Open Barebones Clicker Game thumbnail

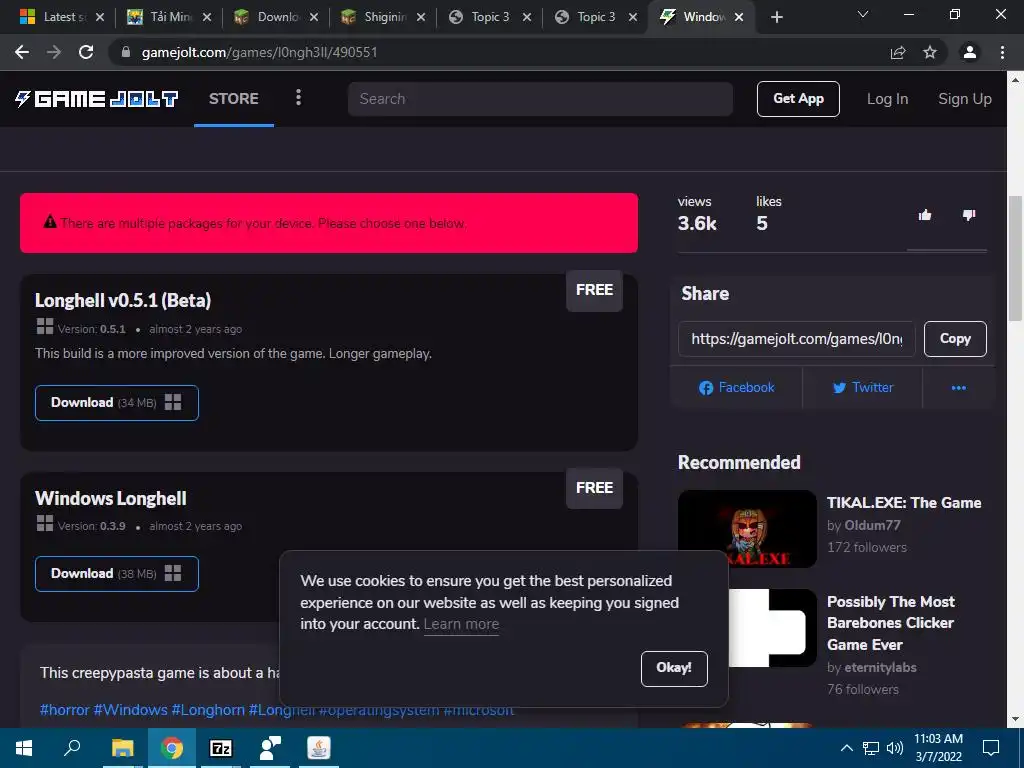click(773, 628)
